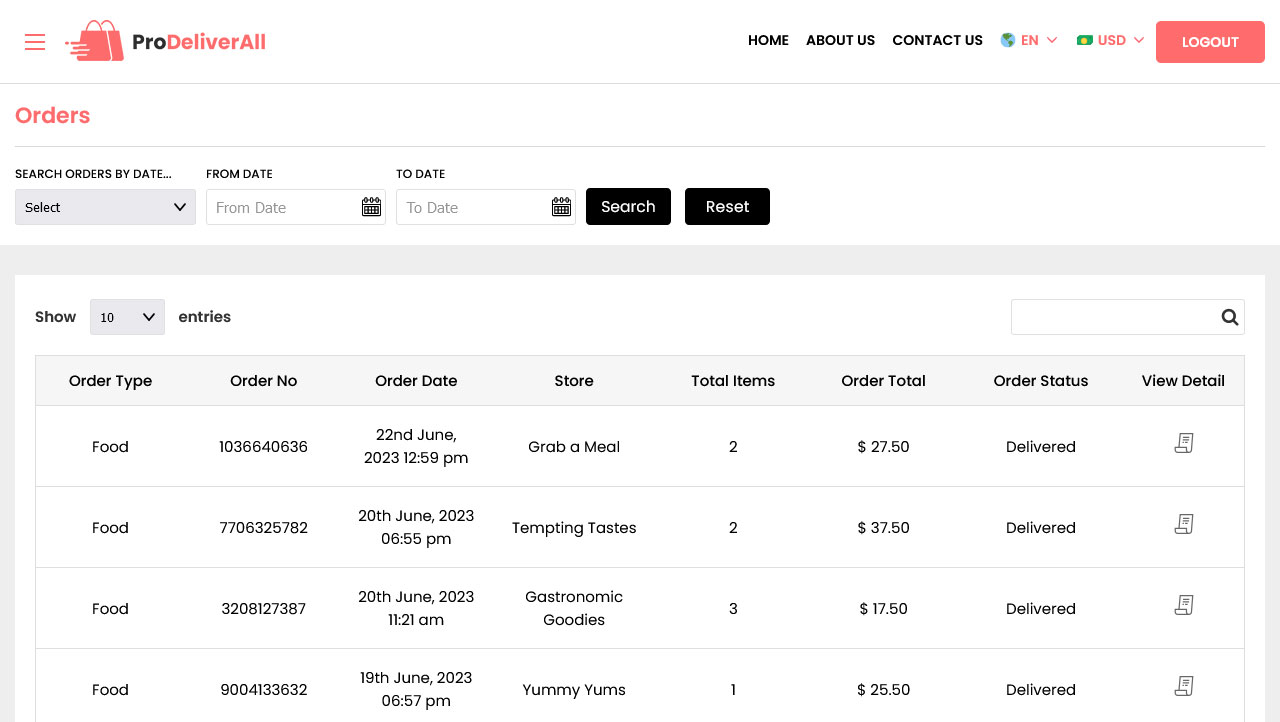
Task: Open ABOUT US page
Action: pos(840,40)
